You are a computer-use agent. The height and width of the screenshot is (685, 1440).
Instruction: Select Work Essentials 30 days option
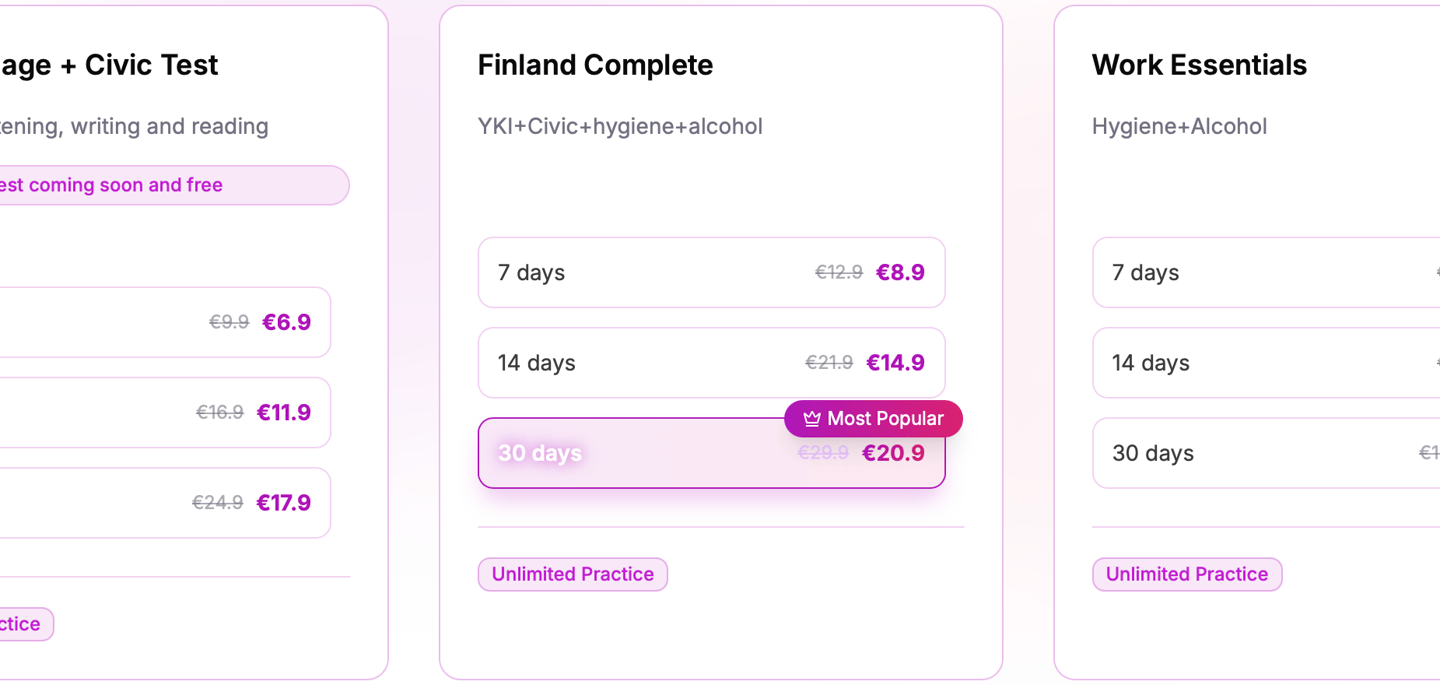click(1266, 453)
